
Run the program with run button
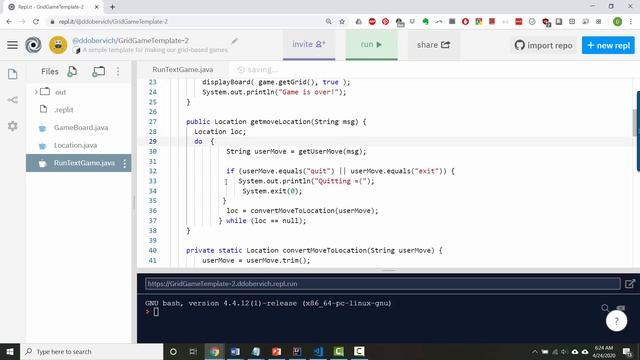[x=371, y=44]
